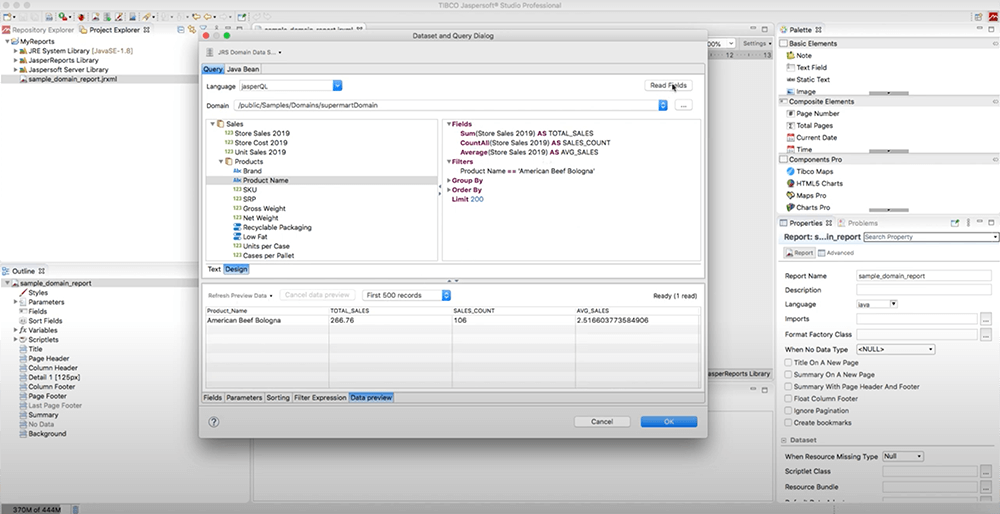
Task: Select Sort Fields in Outline
Action: (x=40, y=321)
